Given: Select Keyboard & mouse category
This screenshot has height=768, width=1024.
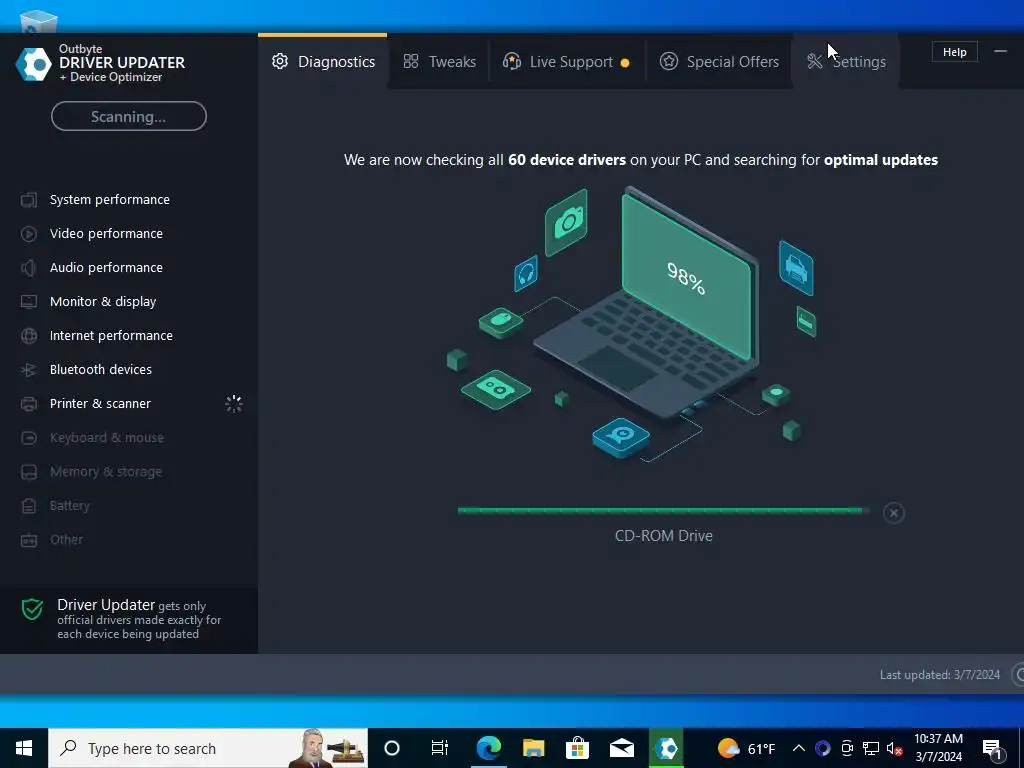Looking at the screenshot, I should pos(106,437).
